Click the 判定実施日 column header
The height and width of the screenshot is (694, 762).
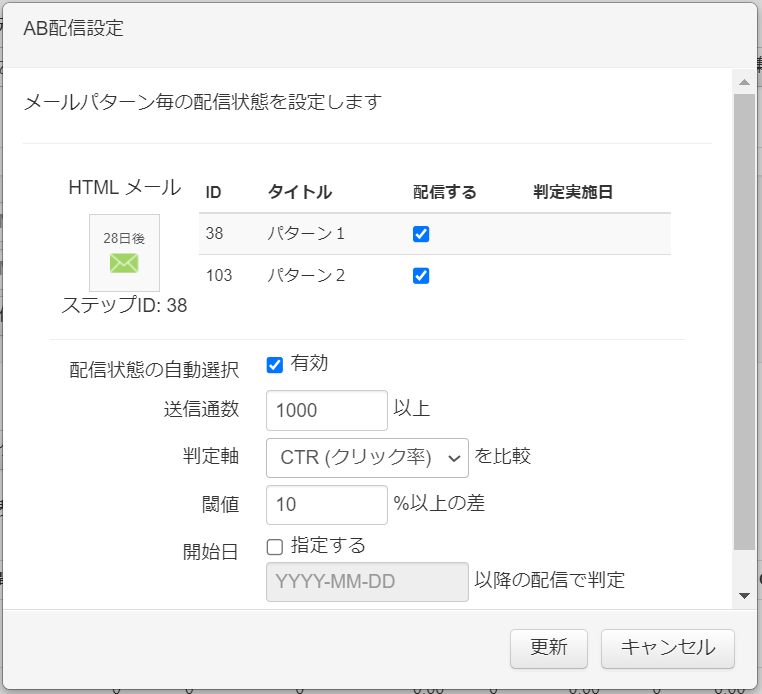[x=573, y=192]
